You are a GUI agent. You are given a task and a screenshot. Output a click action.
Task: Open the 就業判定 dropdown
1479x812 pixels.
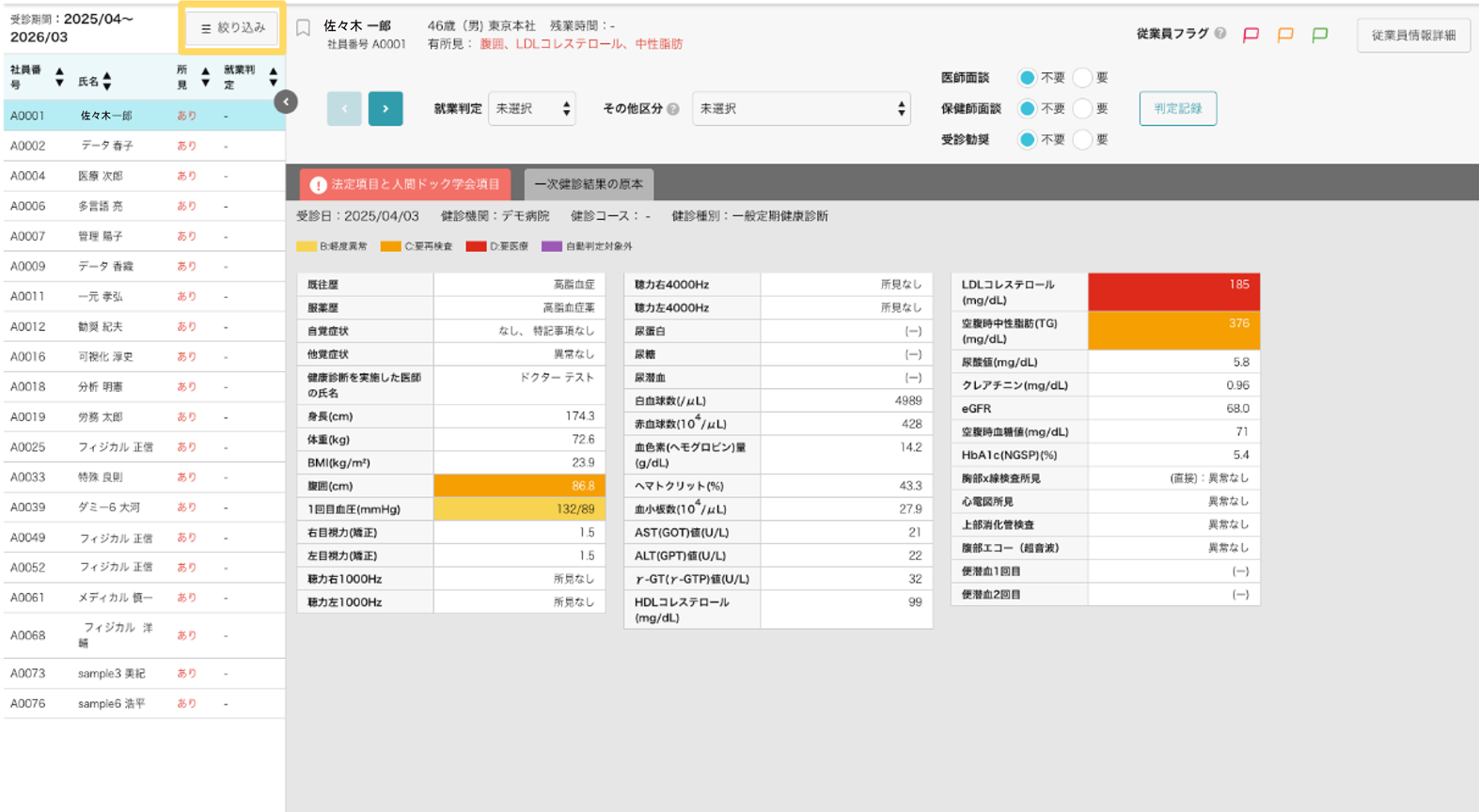[x=532, y=109]
